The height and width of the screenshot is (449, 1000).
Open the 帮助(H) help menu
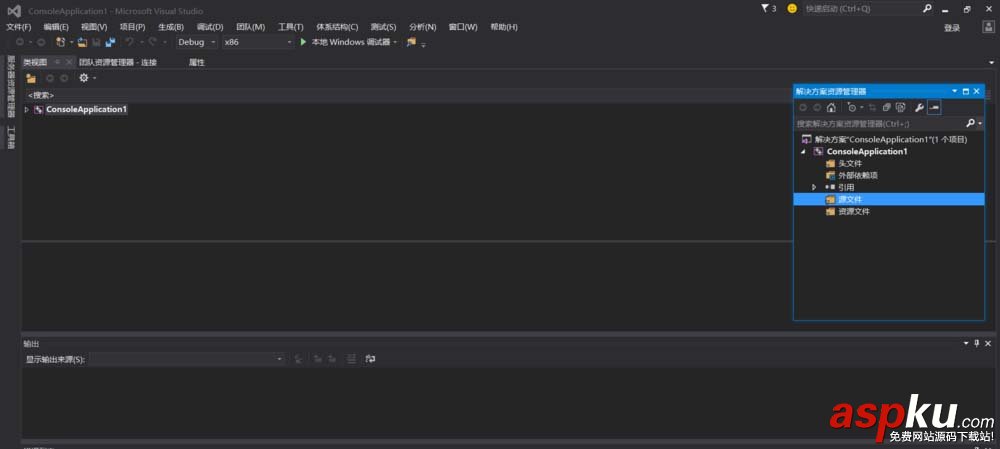(x=504, y=27)
